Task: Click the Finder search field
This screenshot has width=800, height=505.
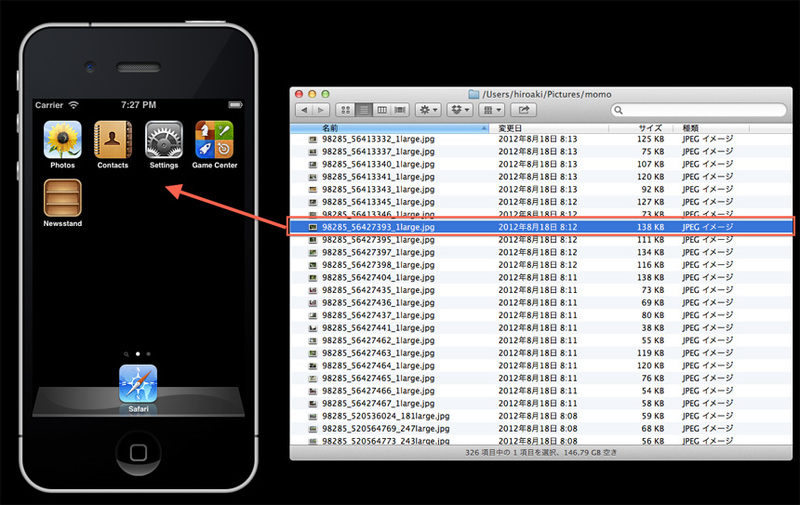Action: (698, 110)
